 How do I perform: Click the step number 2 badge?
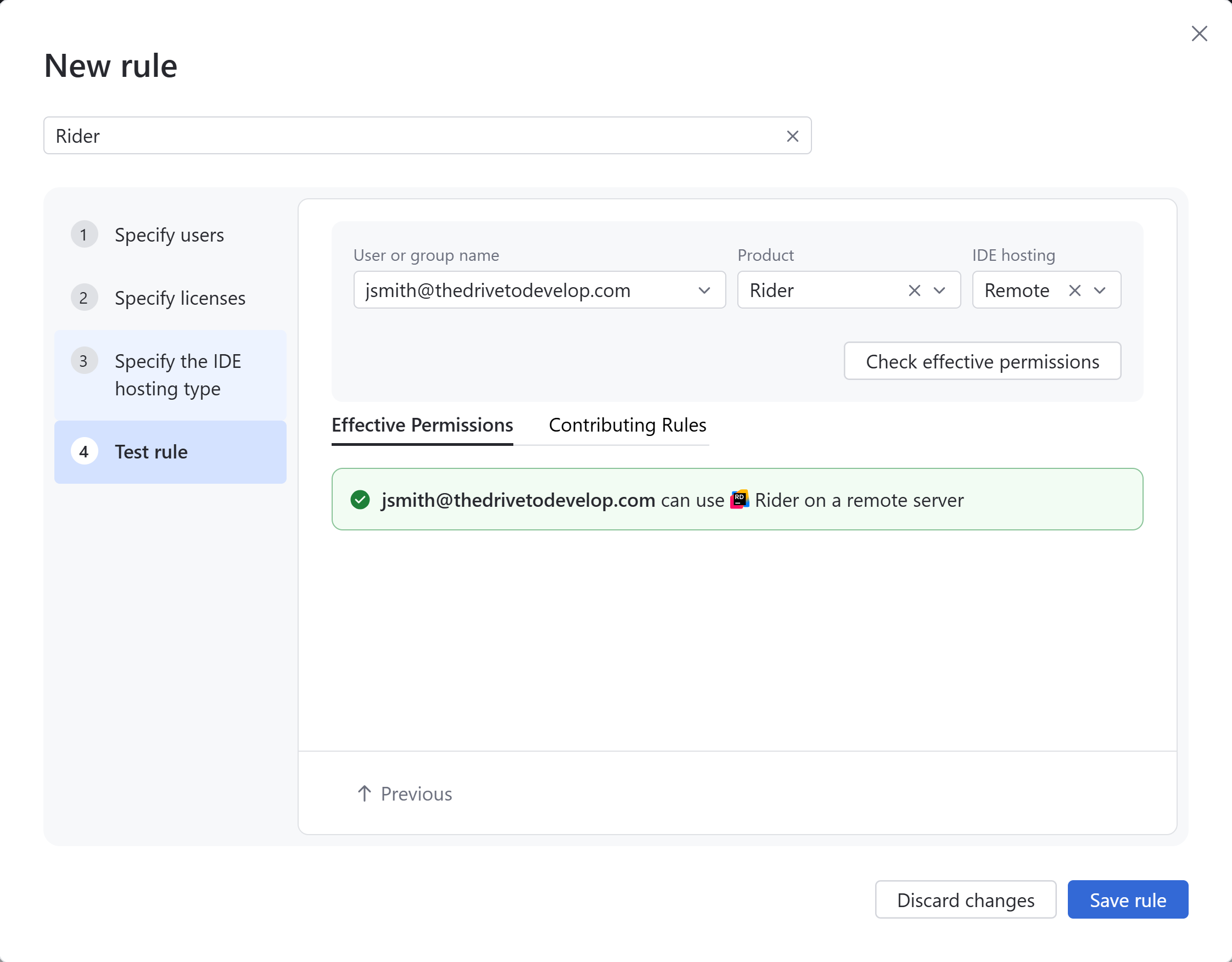point(84,298)
